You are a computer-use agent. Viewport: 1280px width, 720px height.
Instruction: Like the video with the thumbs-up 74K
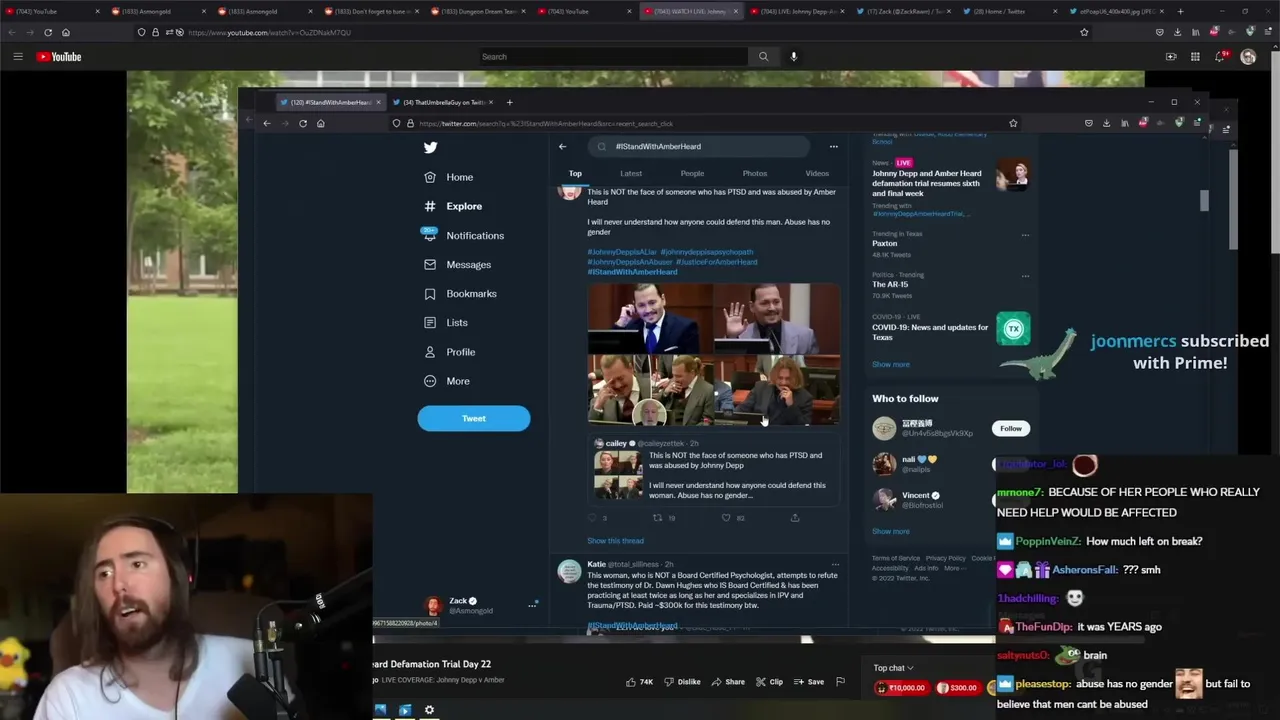(x=640, y=682)
